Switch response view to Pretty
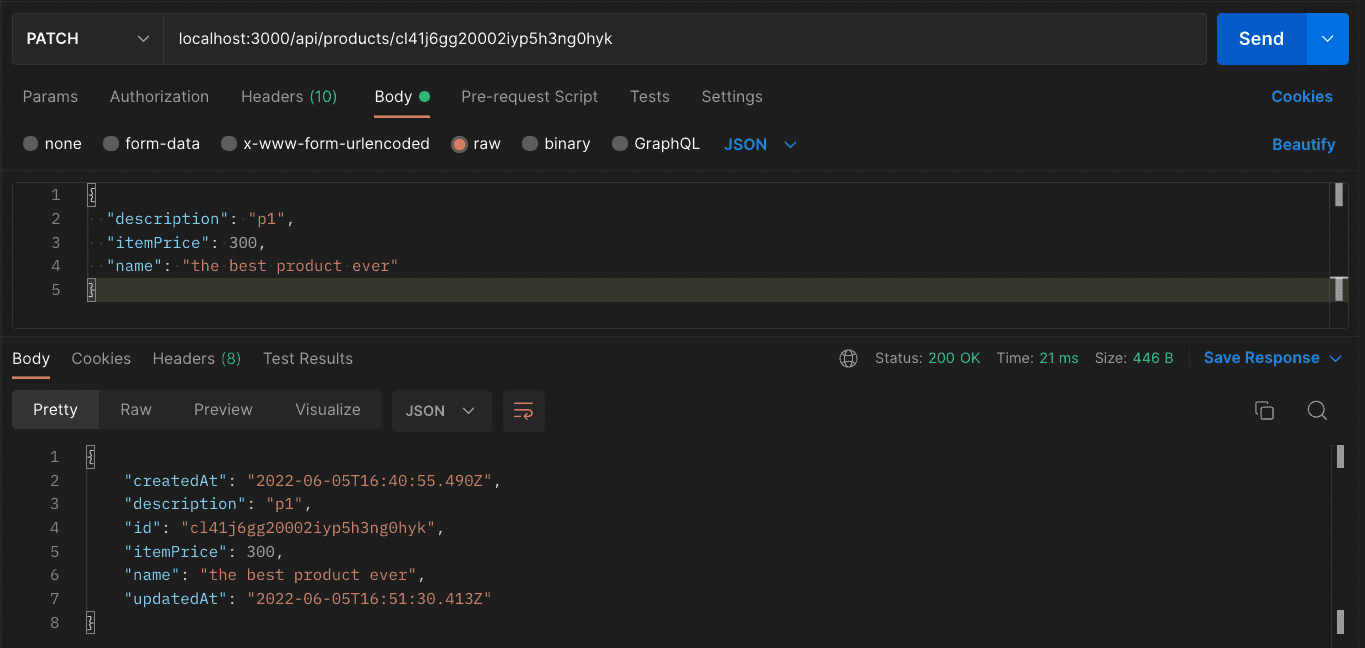 point(55,410)
